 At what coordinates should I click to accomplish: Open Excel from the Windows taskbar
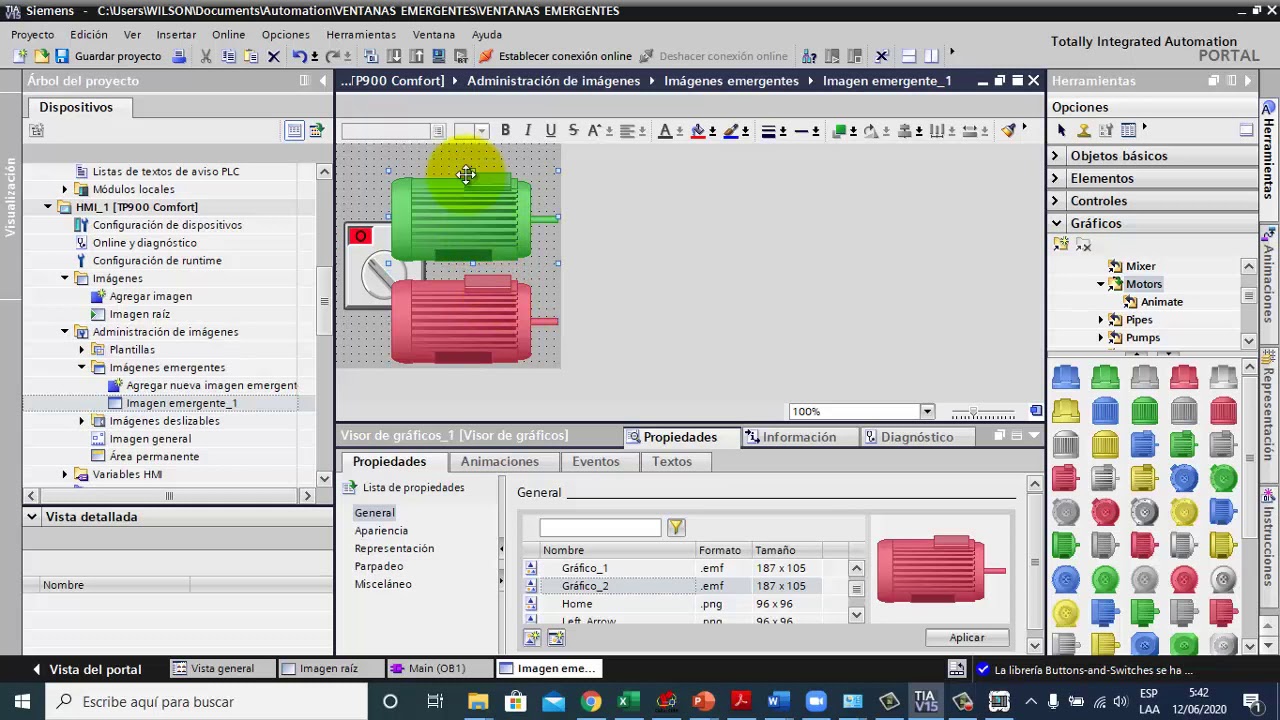tap(628, 701)
